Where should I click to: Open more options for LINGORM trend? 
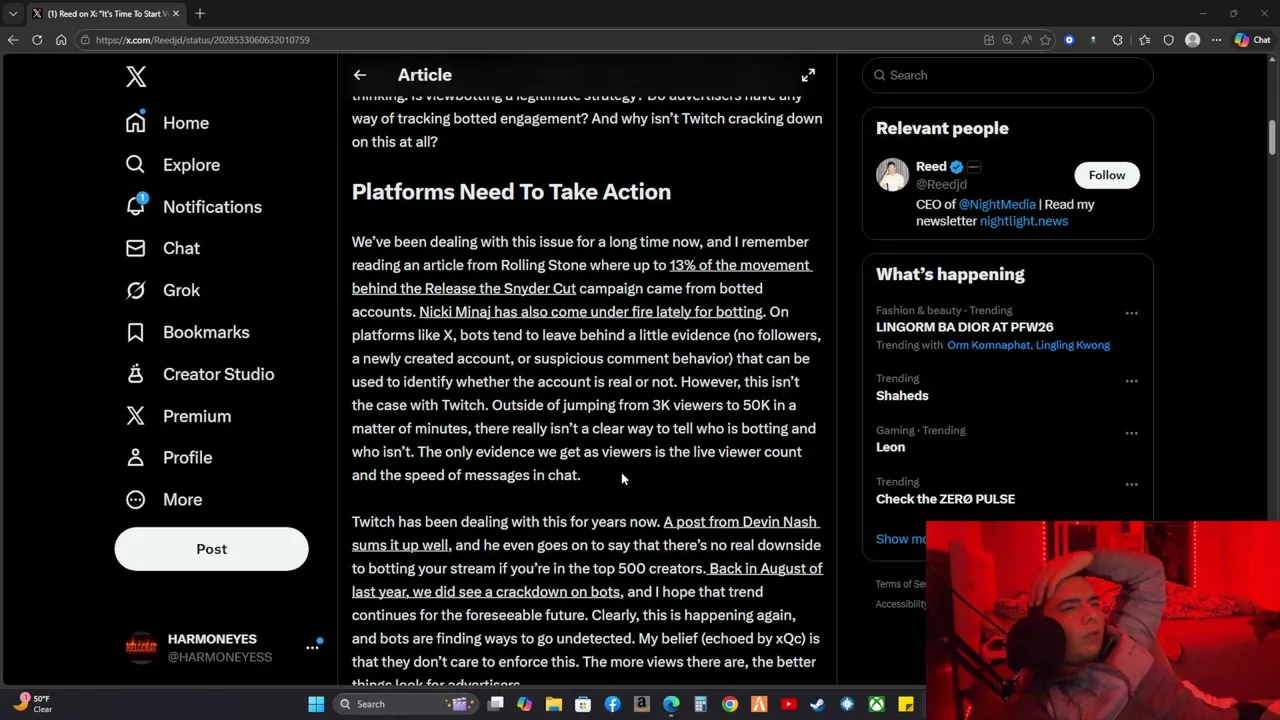coord(1131,313)
